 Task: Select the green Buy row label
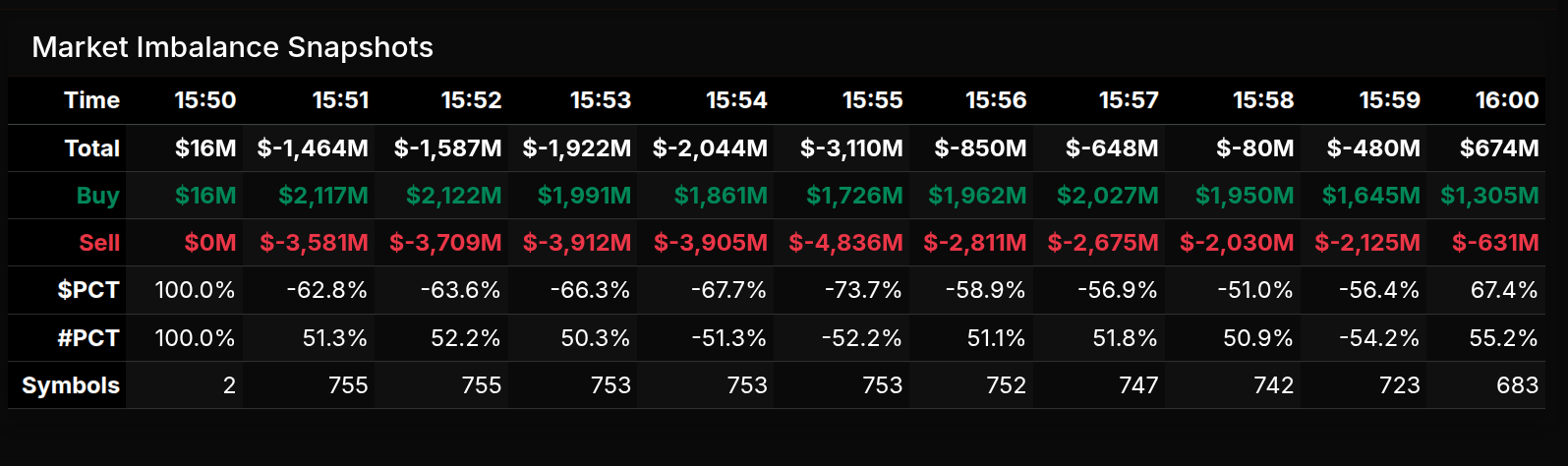97,196
